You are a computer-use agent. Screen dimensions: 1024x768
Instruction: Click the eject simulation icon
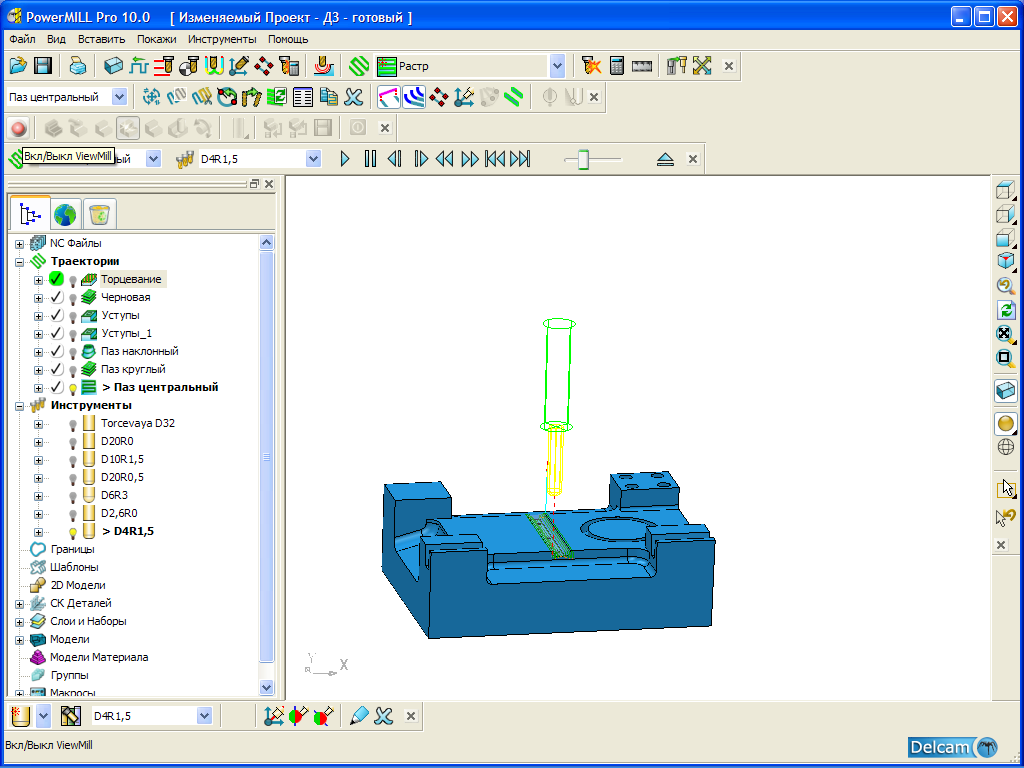[665, 159]
